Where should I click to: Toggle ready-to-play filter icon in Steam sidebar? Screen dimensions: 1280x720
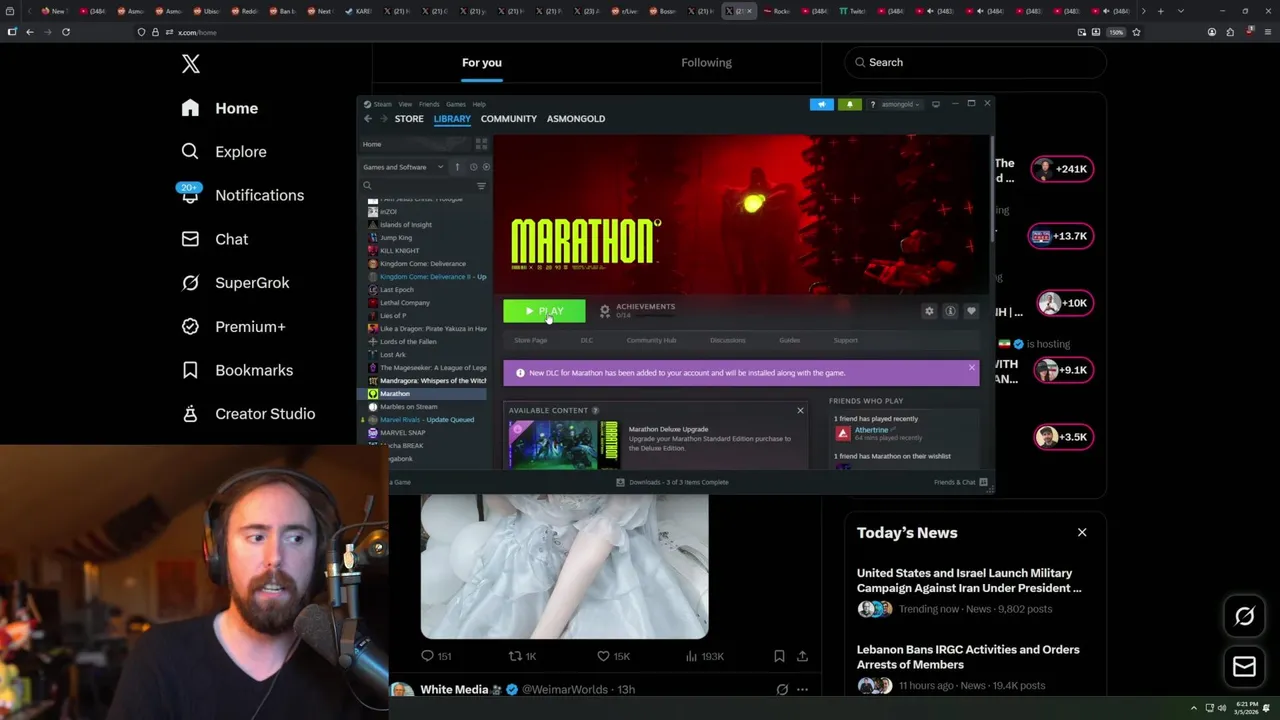coord(486,167)
